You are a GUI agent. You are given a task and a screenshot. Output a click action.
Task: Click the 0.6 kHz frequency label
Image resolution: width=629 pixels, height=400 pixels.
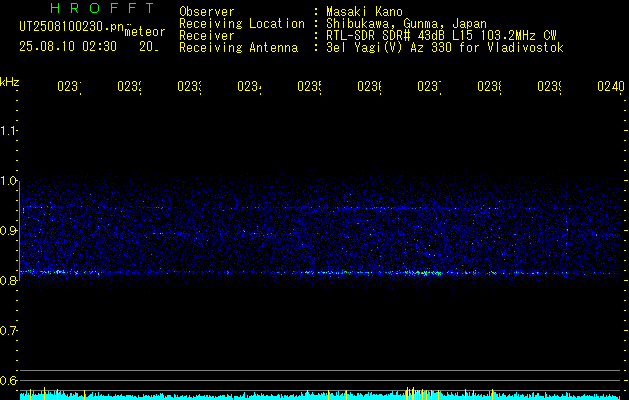coord(8,380)
